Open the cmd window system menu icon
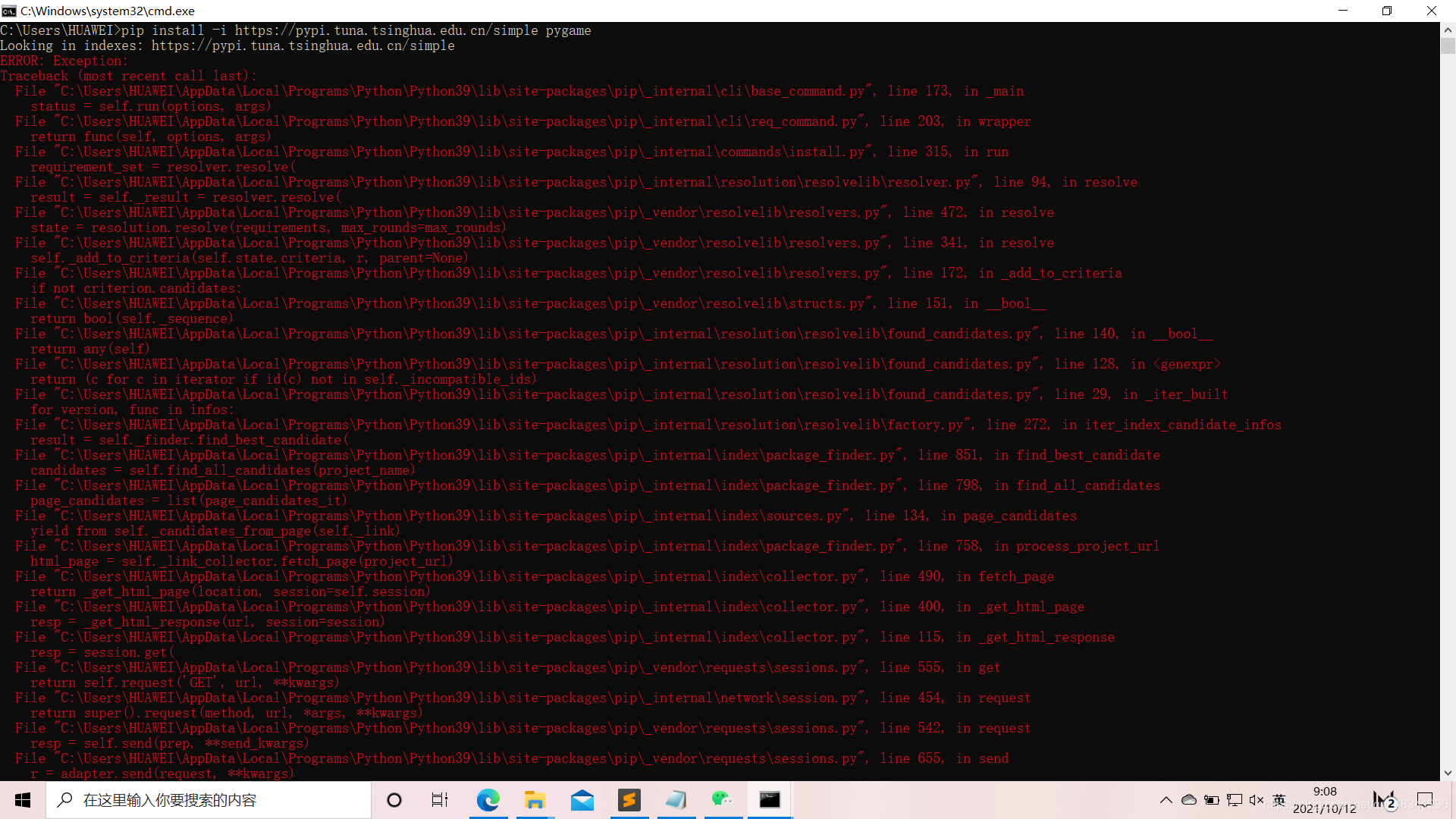The height and width of the screenshot is (819, 1456). [x=8, y=11]
